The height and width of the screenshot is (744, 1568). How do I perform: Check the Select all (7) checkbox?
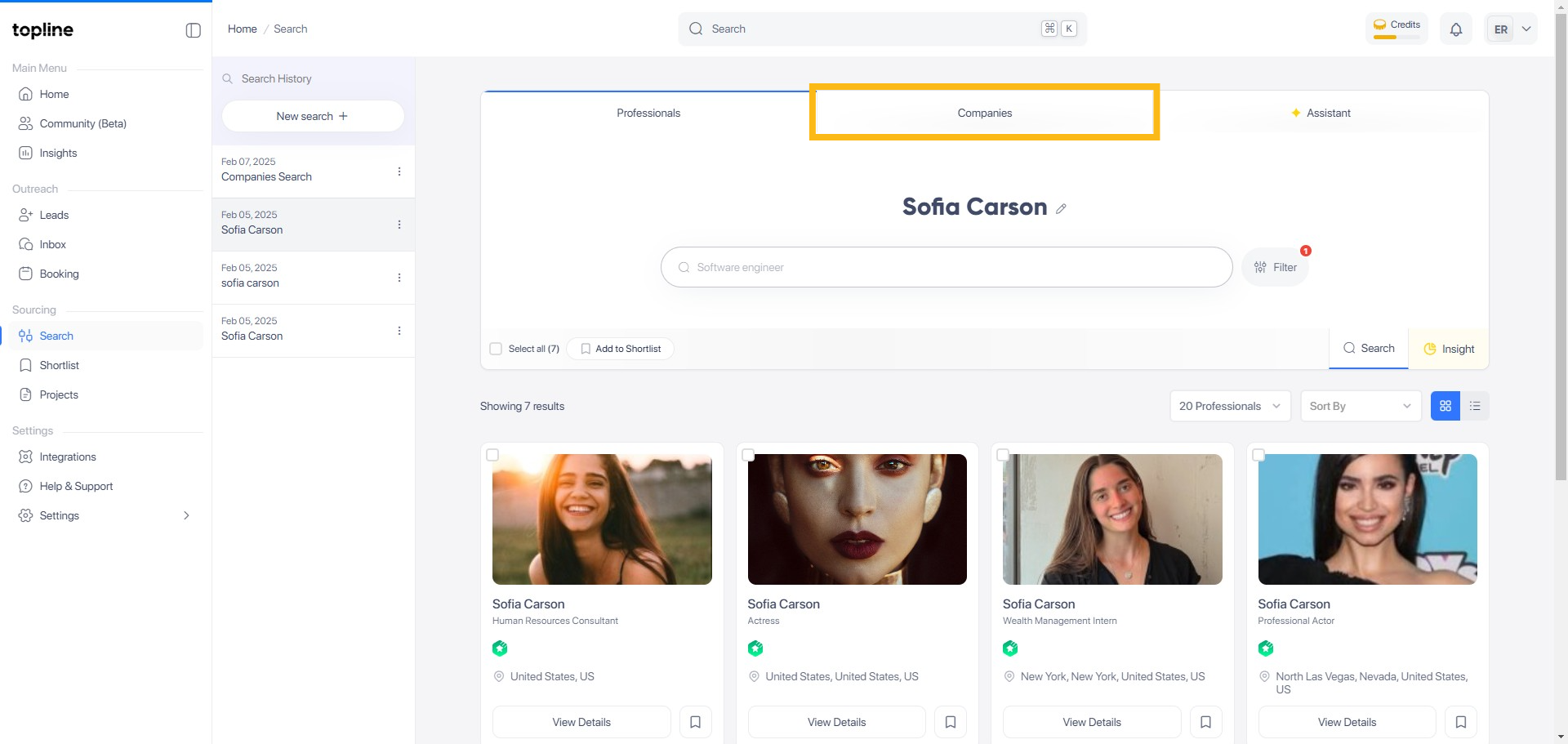tap(496, 349)
